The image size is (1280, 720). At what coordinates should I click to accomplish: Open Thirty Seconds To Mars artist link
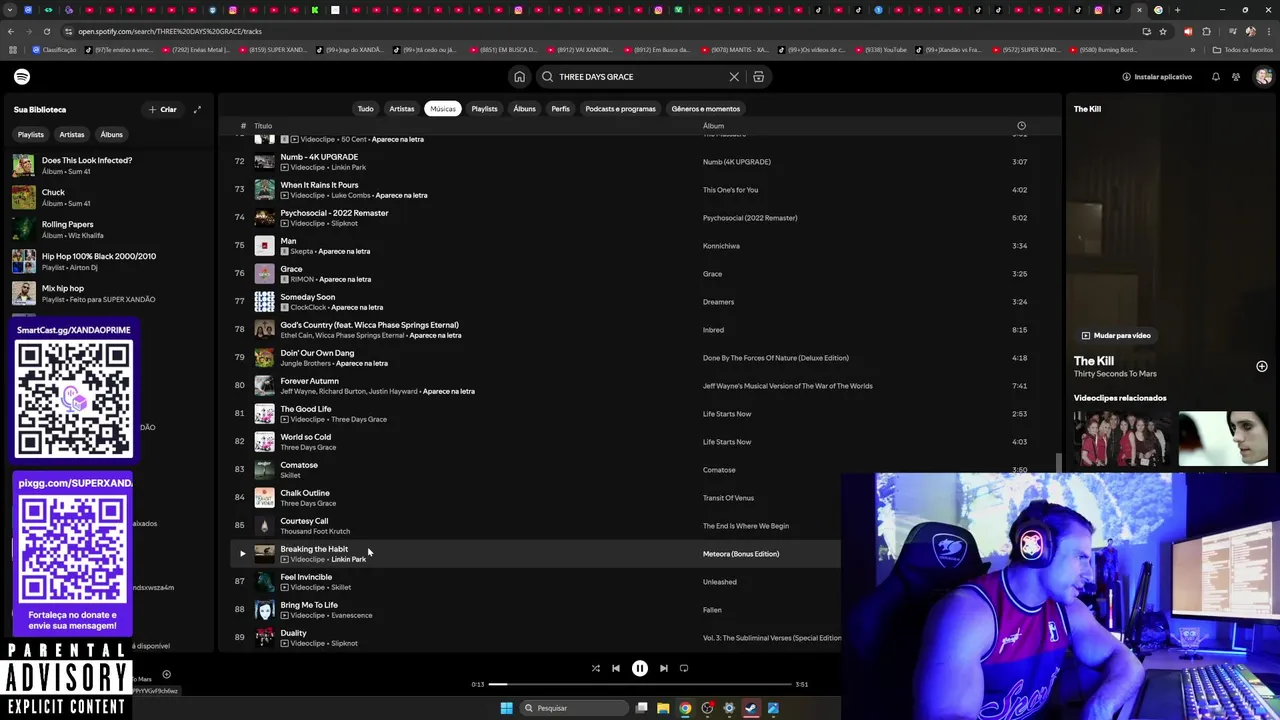click(x=1115, y=374)
